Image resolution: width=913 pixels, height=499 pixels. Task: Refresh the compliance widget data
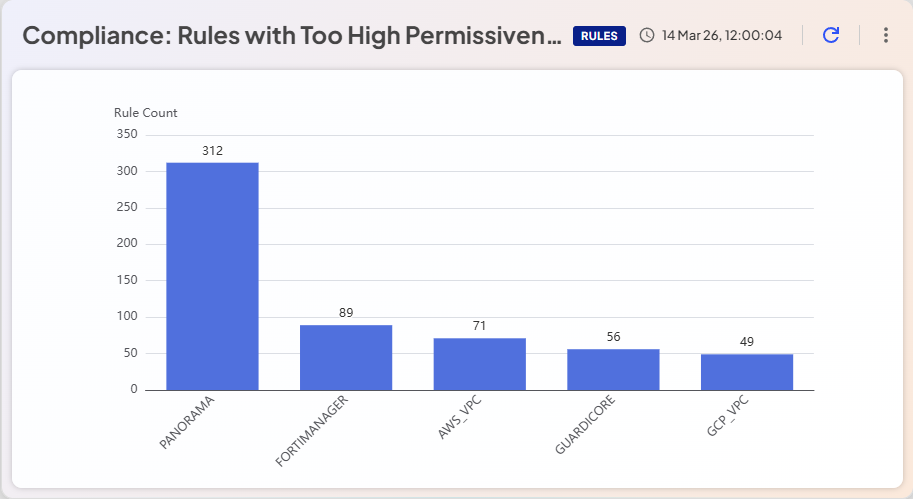(x=830, y=36)
